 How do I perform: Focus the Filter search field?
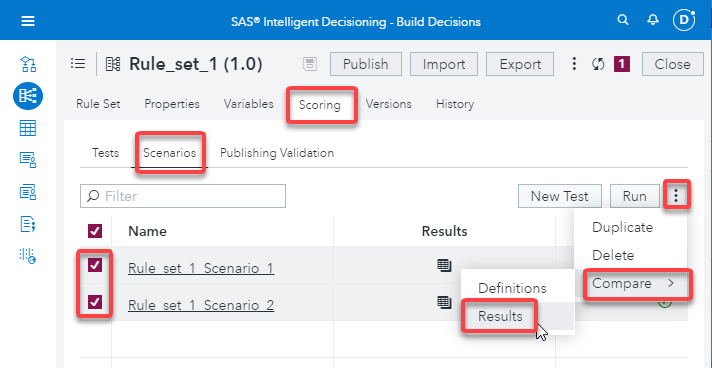coord(183,196)
